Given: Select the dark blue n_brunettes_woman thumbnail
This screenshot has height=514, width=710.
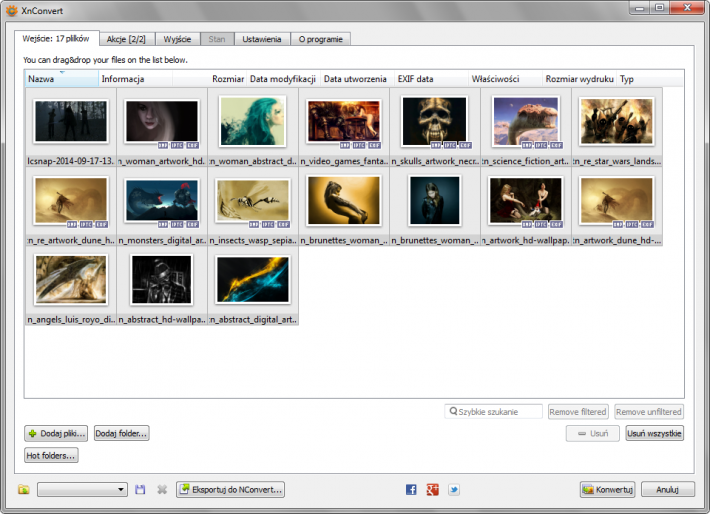Looking at the screenshot, I should point(435,200).
